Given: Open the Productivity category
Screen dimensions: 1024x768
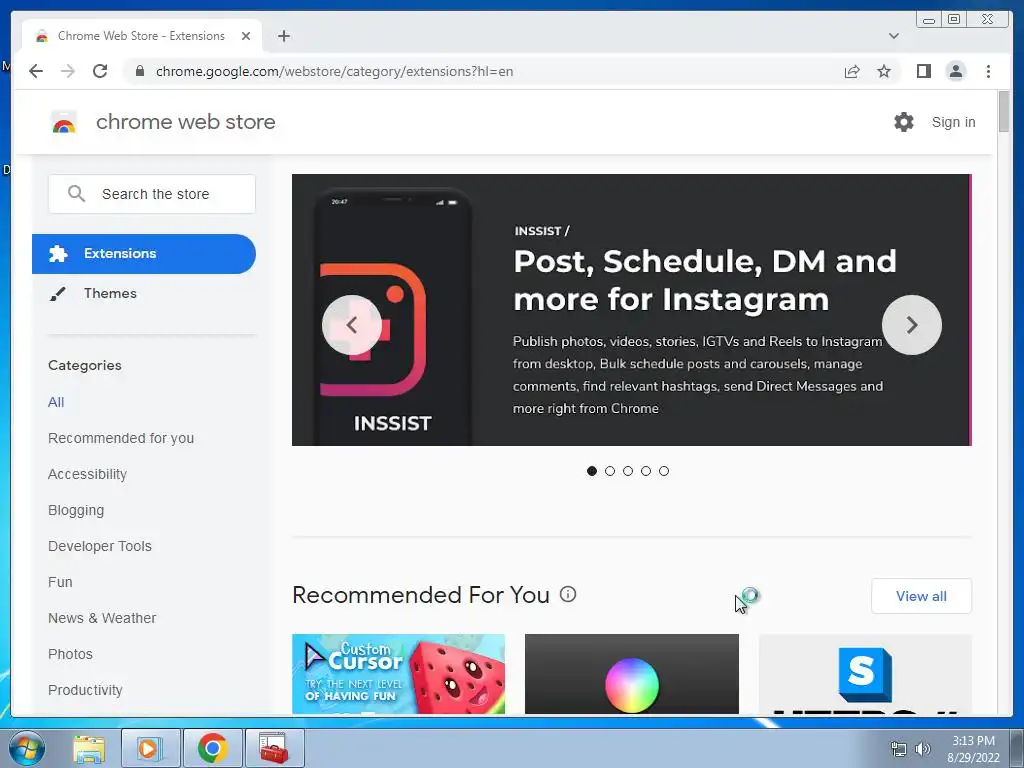Looking at the screenshot, I should [x=86, y=690].
